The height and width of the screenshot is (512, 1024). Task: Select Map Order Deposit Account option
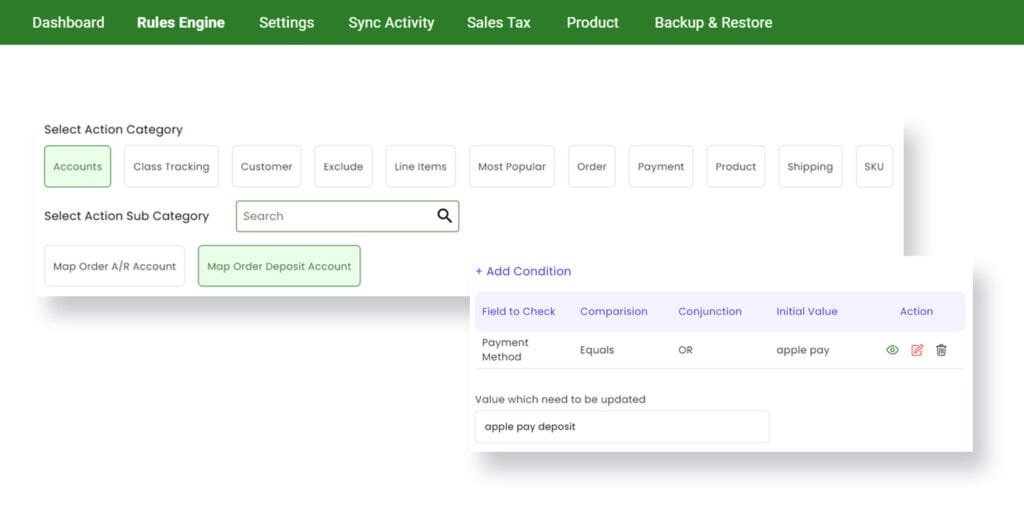pyautogui.click(x=279, y=266)
